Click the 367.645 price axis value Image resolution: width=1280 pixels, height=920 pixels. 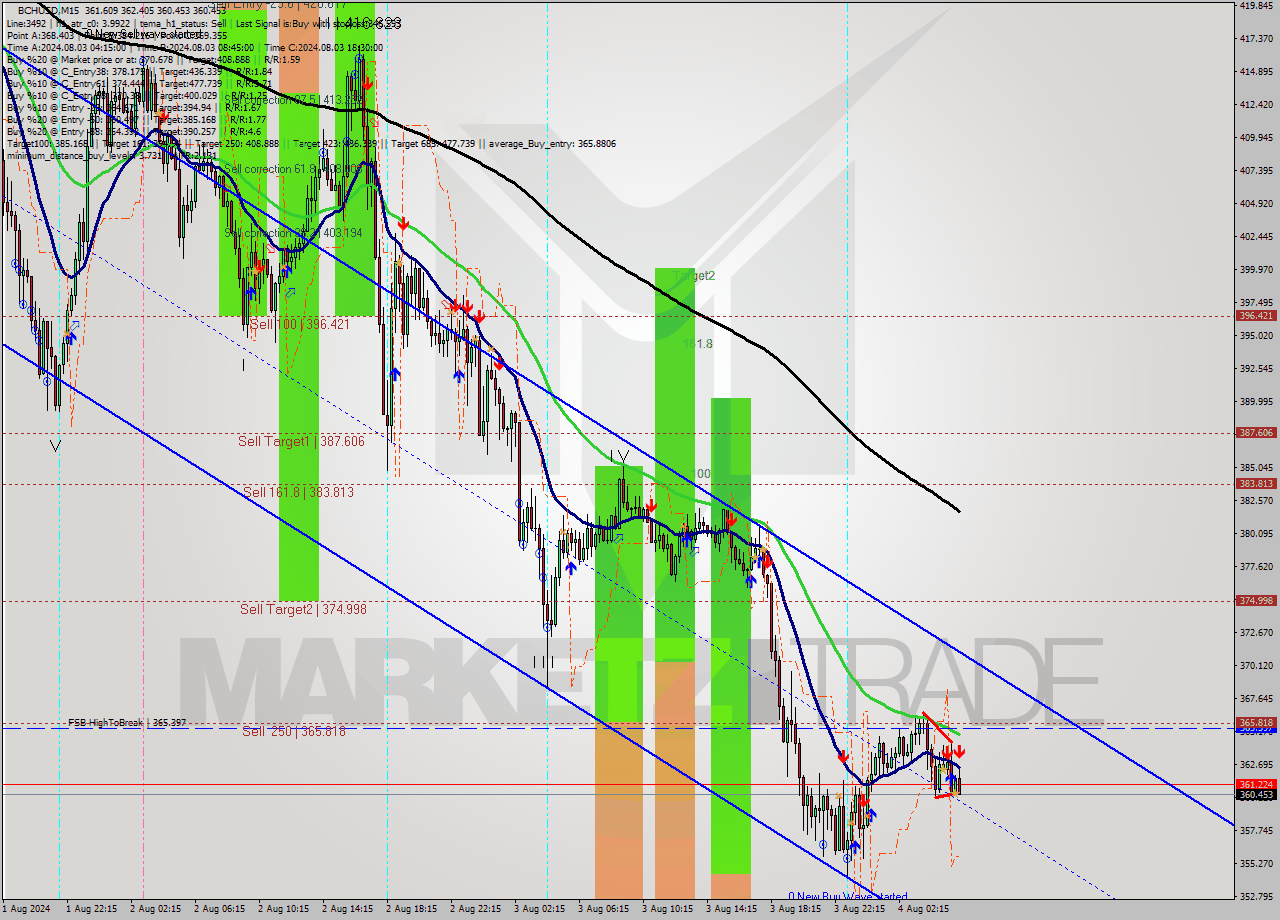[x=1256, y=699]
